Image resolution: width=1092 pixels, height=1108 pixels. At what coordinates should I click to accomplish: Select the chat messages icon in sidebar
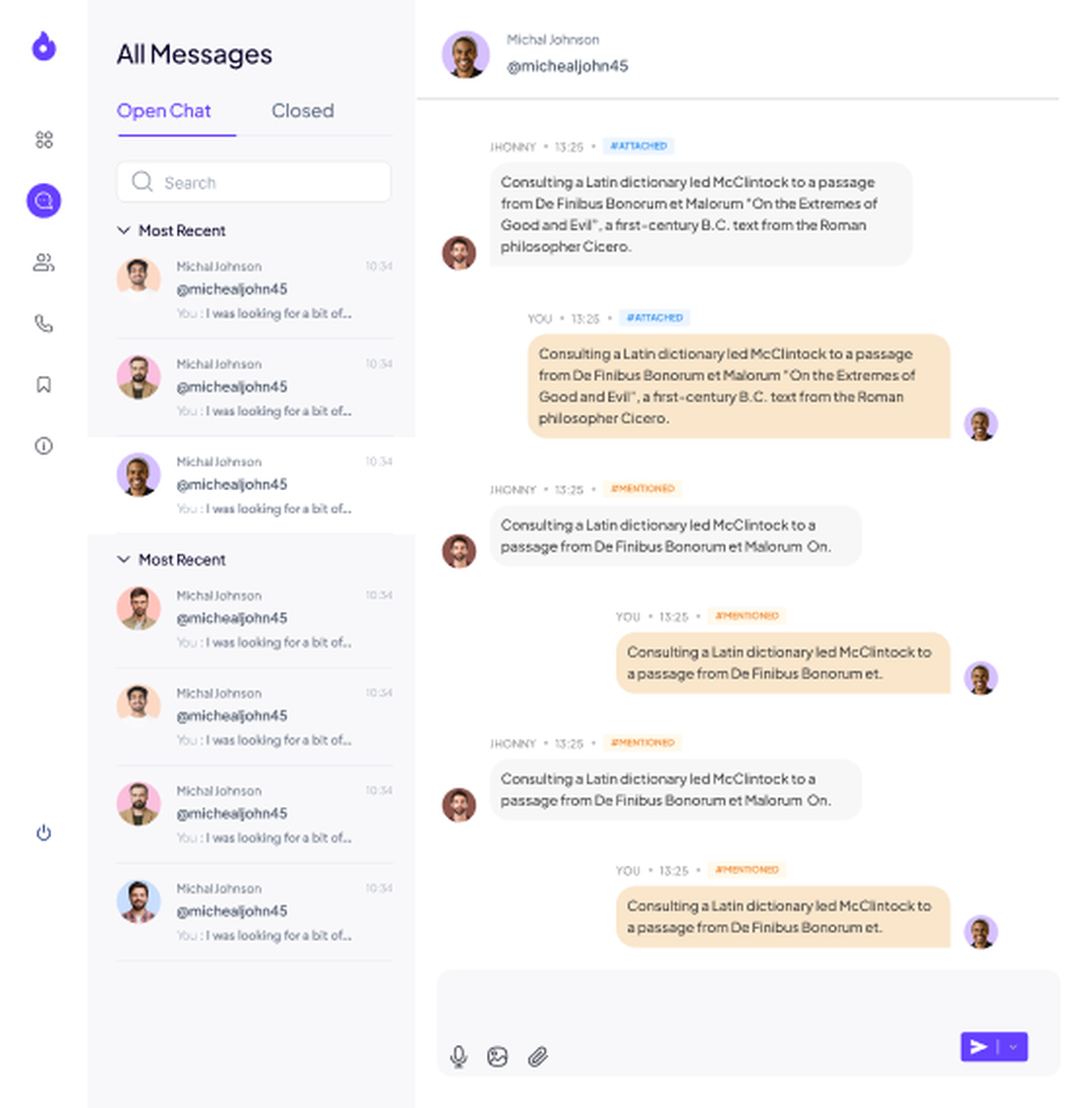(x=44, y=201)
